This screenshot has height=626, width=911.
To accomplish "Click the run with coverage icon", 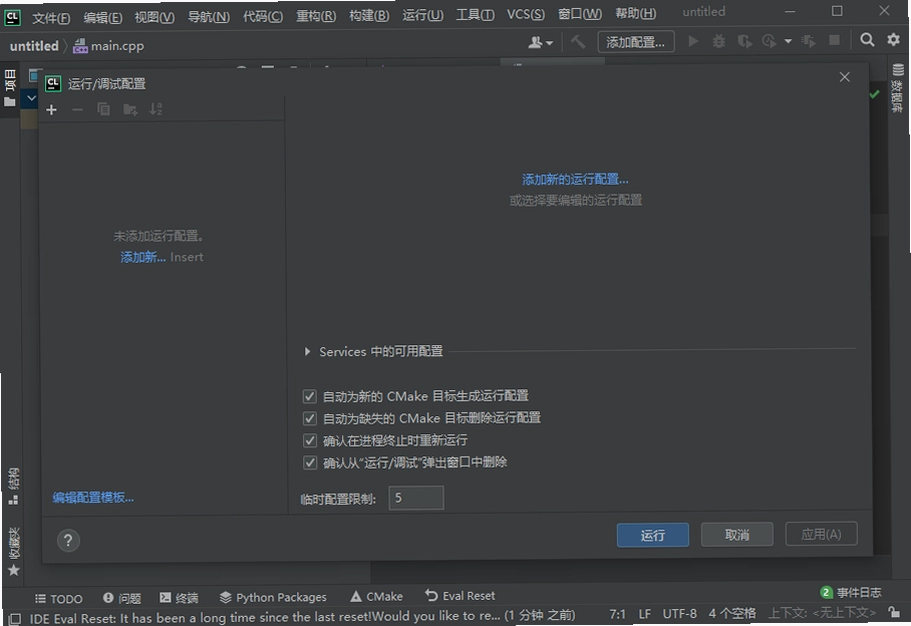I will point(744,41).
